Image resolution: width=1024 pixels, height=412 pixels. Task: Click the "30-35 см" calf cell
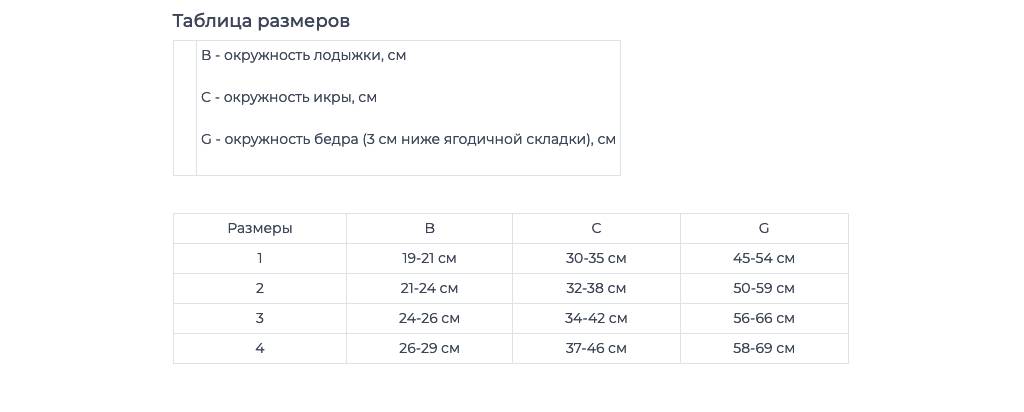tap(596, 259)
